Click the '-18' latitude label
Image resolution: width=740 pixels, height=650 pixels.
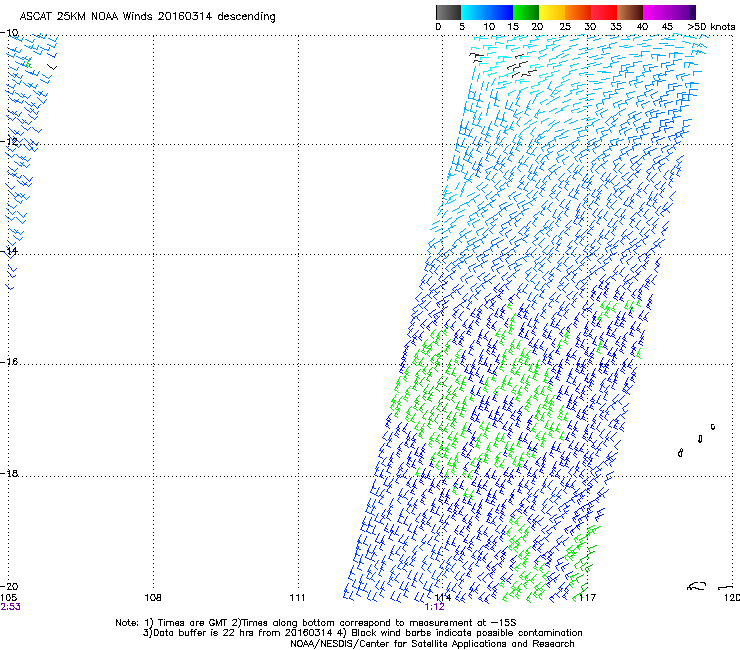coord(9,473)
